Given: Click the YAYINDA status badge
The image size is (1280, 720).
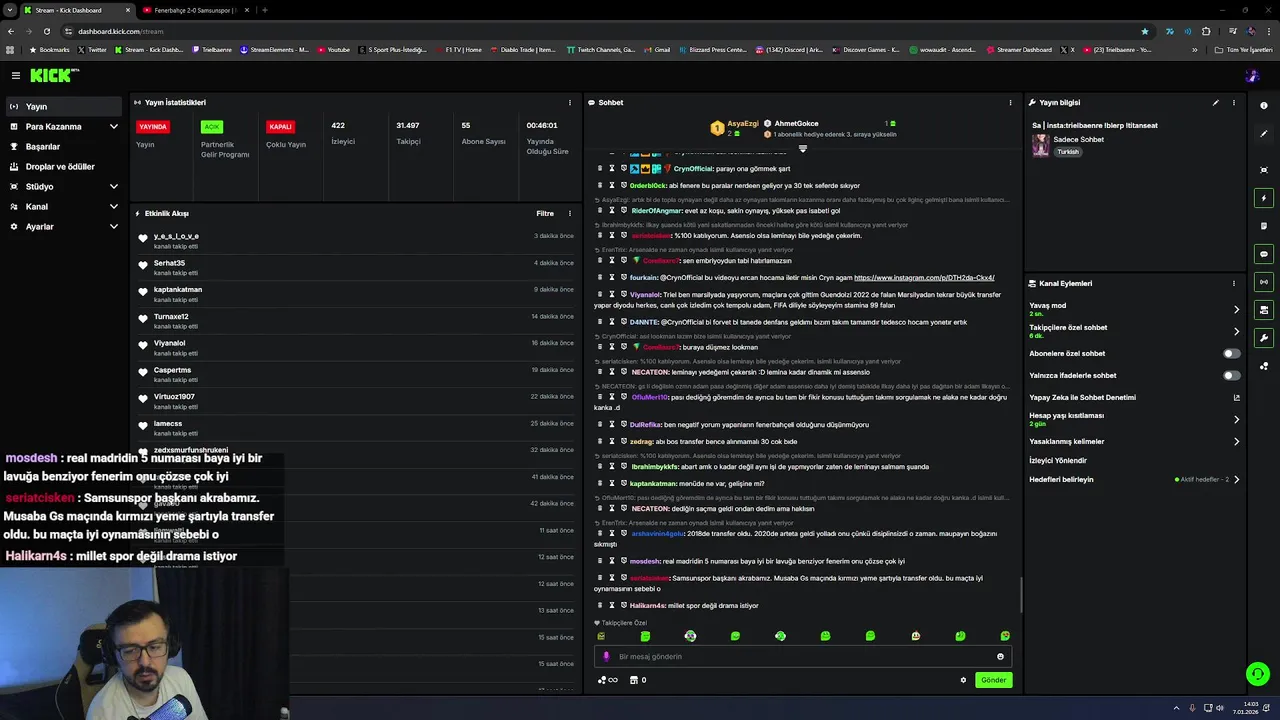Looking at the screenshot, I should coord(153,127).
